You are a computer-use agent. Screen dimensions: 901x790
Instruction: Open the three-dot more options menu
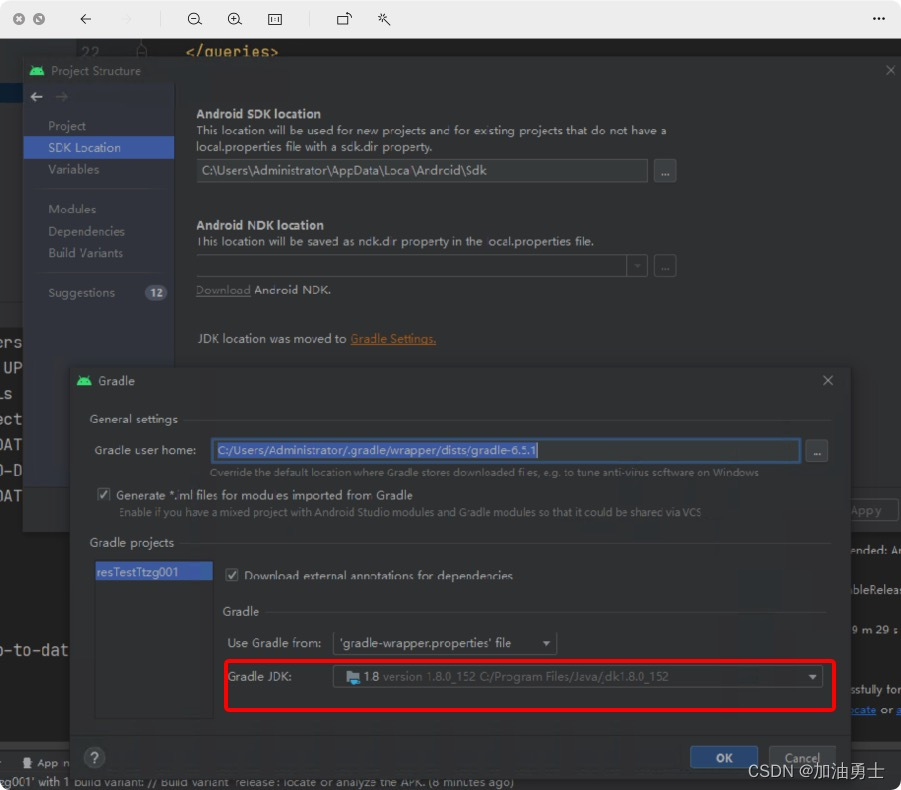879,18
